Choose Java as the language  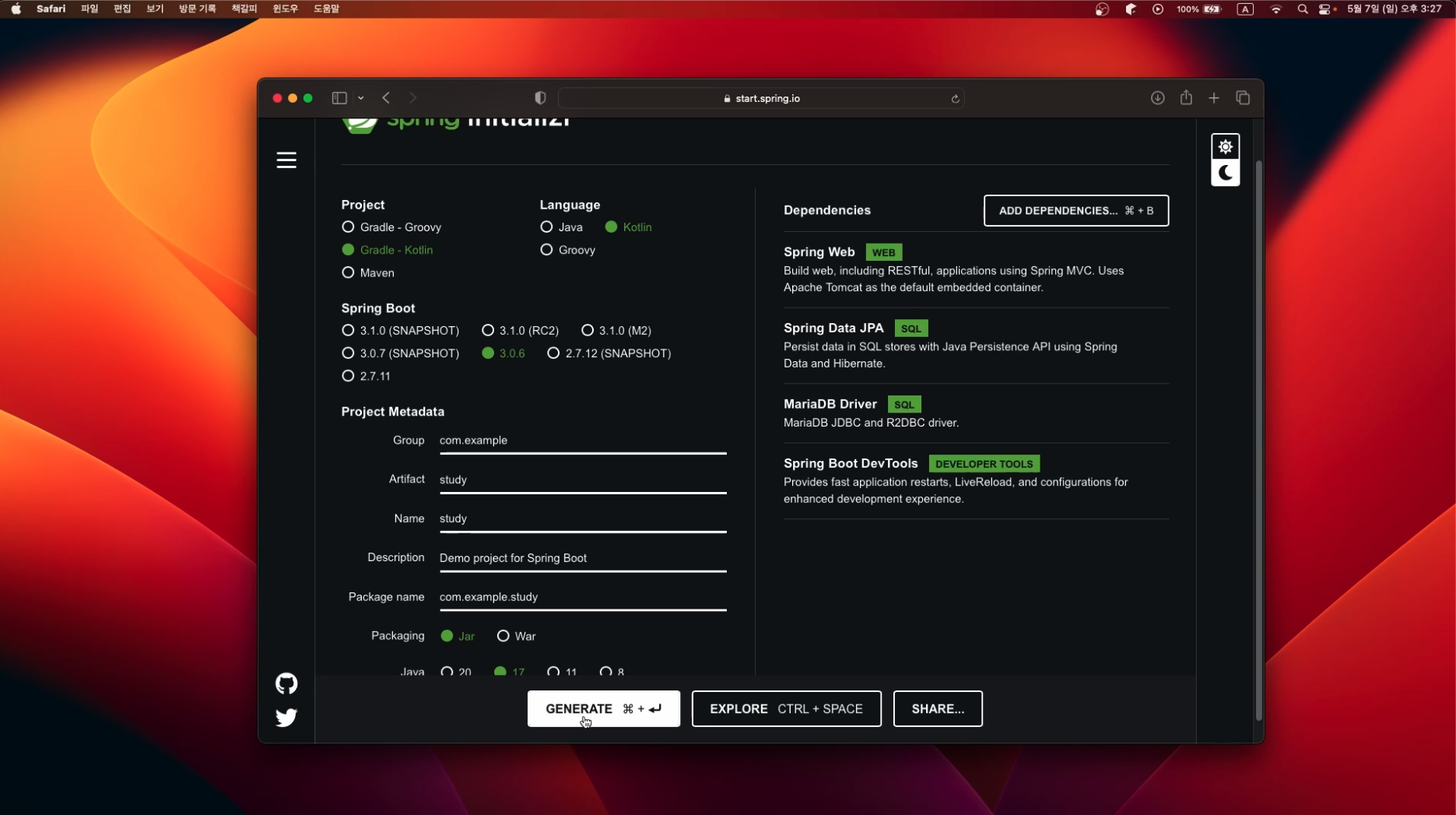(x=561, y=227)
